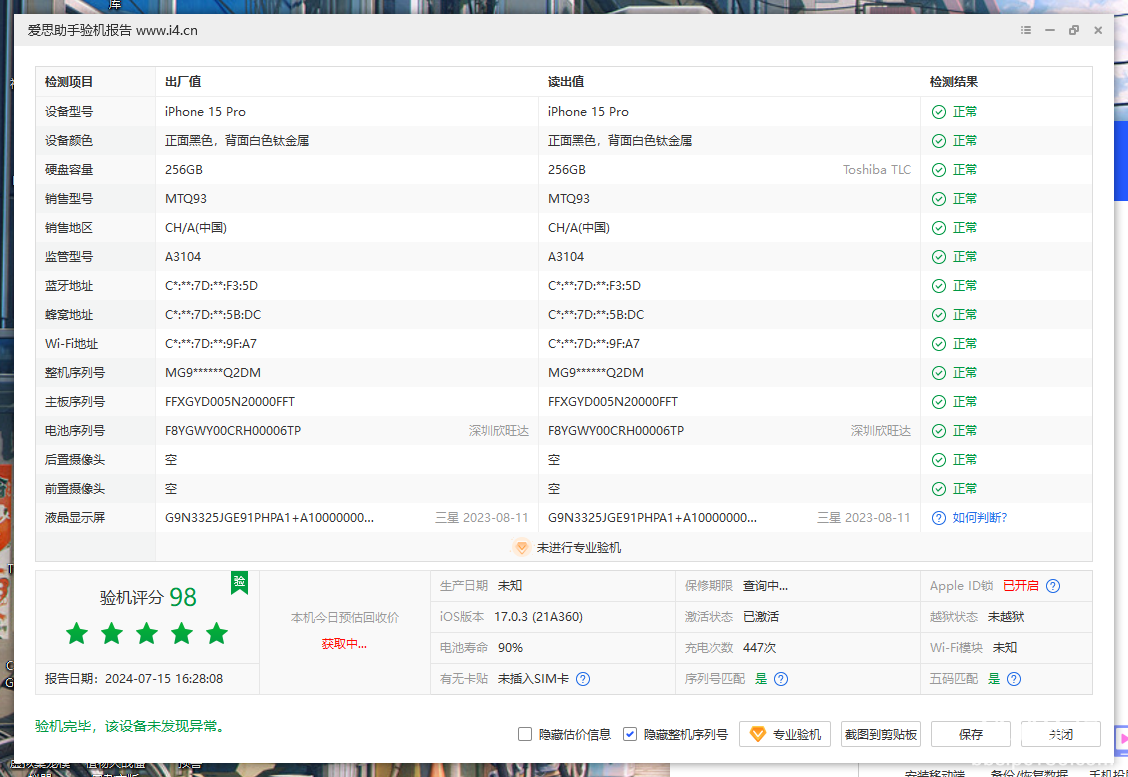Open the title bar menu list icon
The image size is (1128, 777).
(1026, 30)
